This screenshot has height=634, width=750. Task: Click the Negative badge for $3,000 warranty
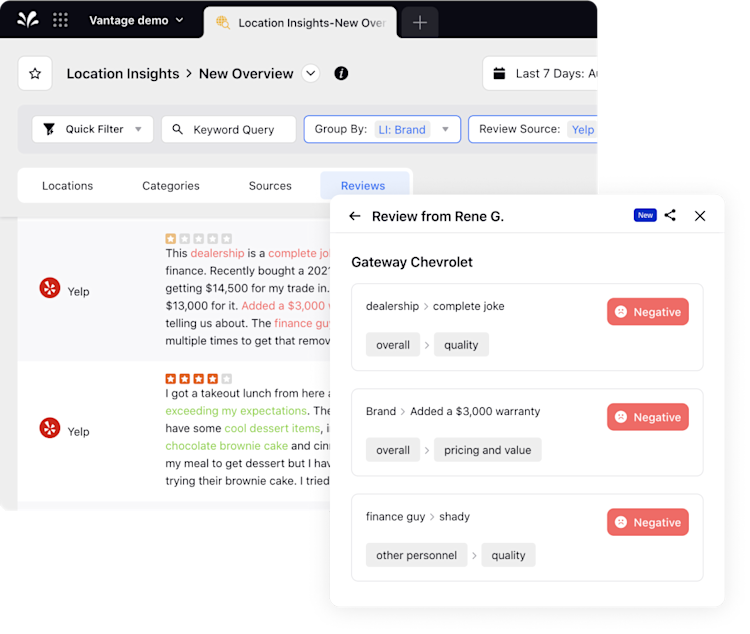point(648,417)
